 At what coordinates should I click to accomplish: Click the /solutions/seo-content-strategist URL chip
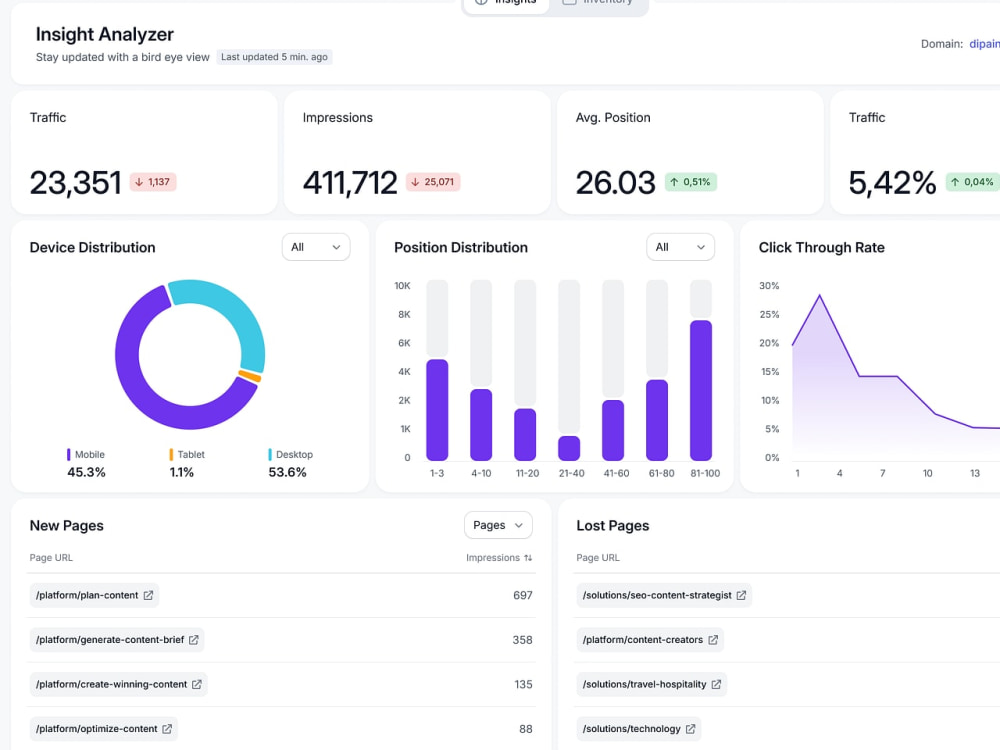click(x=664, y=595)
